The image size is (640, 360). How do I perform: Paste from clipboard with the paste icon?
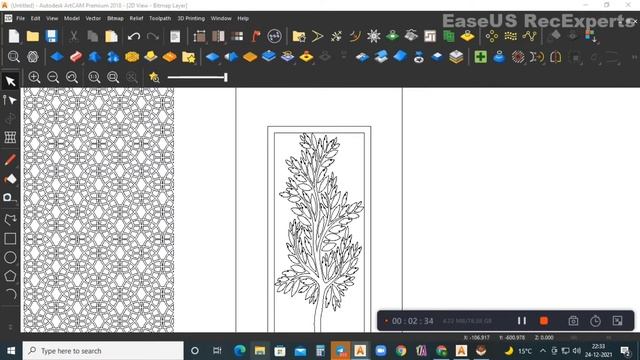click(x=111, y=36)
